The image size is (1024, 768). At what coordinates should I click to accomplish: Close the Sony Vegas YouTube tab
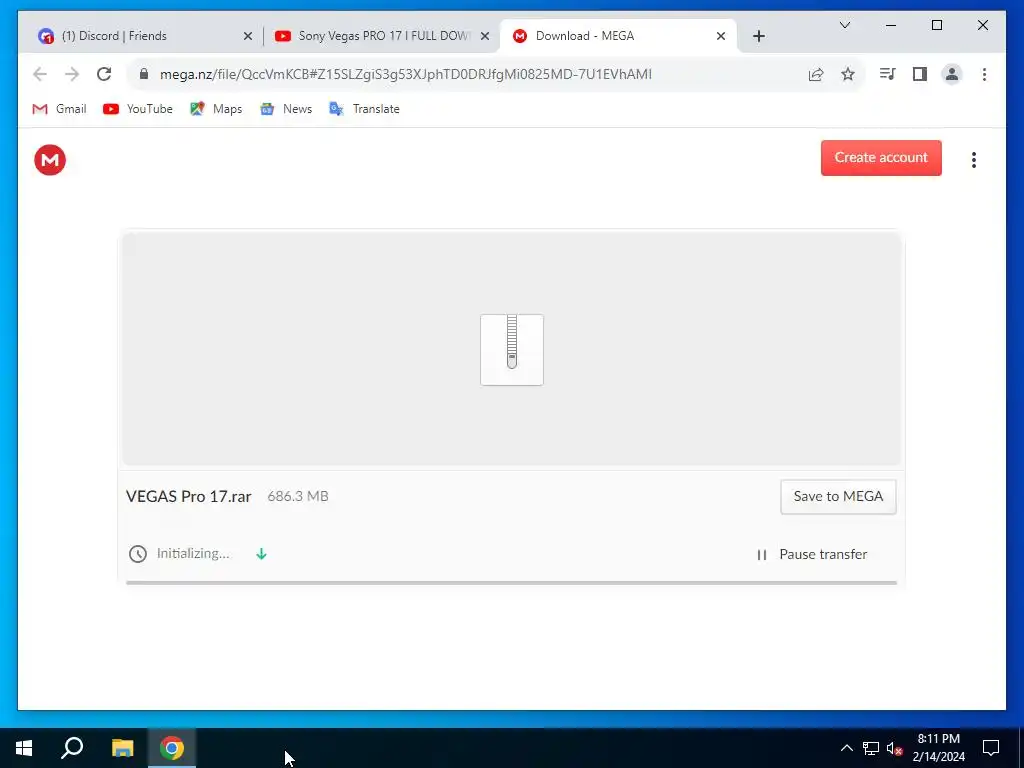click(x=485, y=37)
